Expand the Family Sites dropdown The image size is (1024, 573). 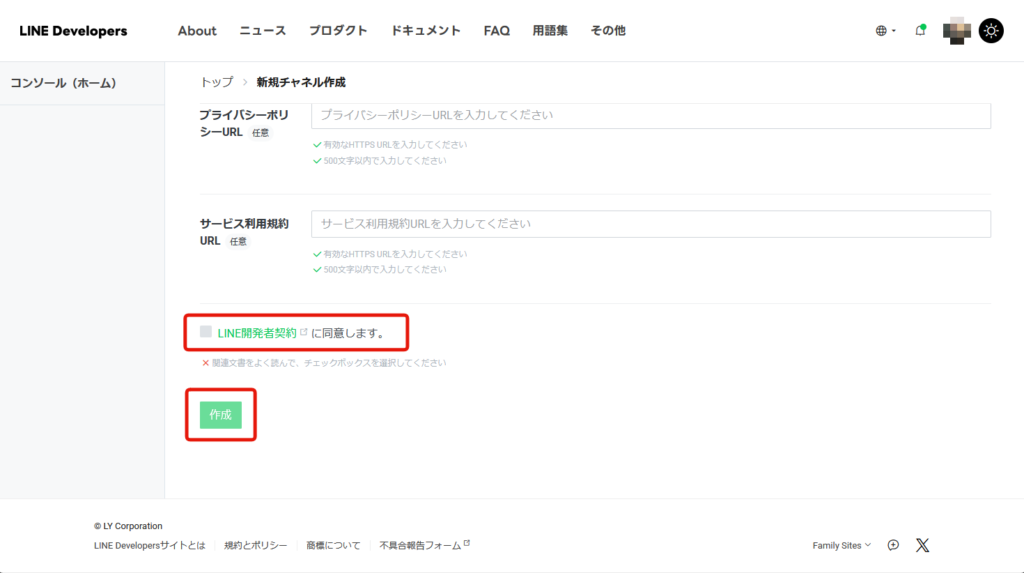click(x=841, y=546)
